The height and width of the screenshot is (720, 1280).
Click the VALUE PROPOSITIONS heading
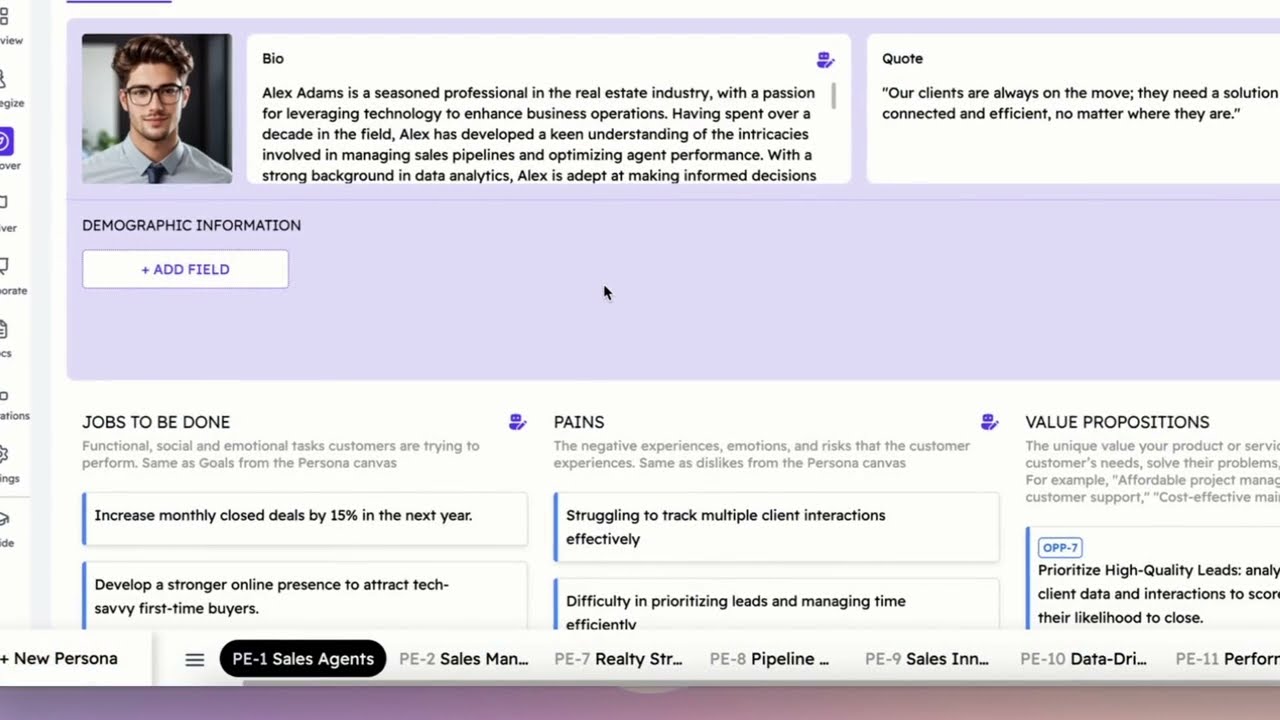[1117, 422]
